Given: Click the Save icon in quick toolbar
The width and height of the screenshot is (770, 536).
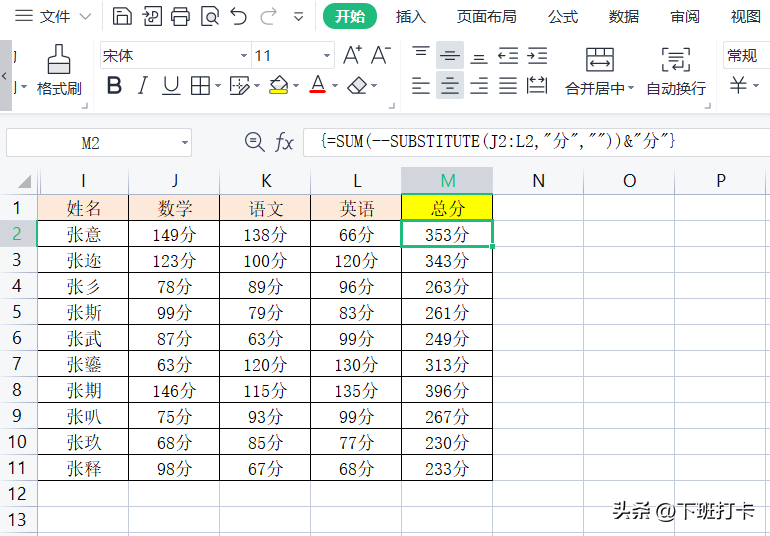Looking at the screenshot, I should 122,16.
